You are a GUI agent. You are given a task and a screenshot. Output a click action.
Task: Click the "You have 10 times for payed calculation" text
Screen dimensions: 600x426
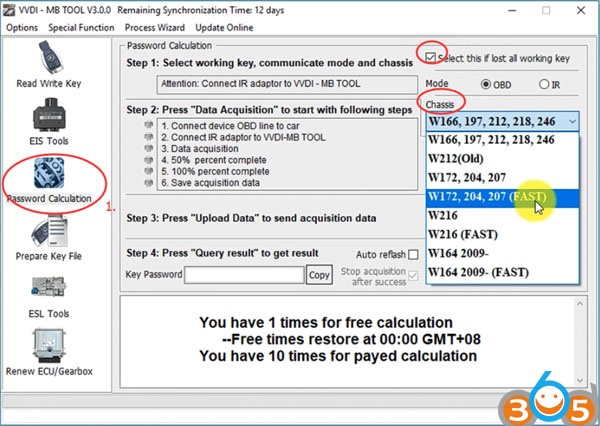point(338,356)
